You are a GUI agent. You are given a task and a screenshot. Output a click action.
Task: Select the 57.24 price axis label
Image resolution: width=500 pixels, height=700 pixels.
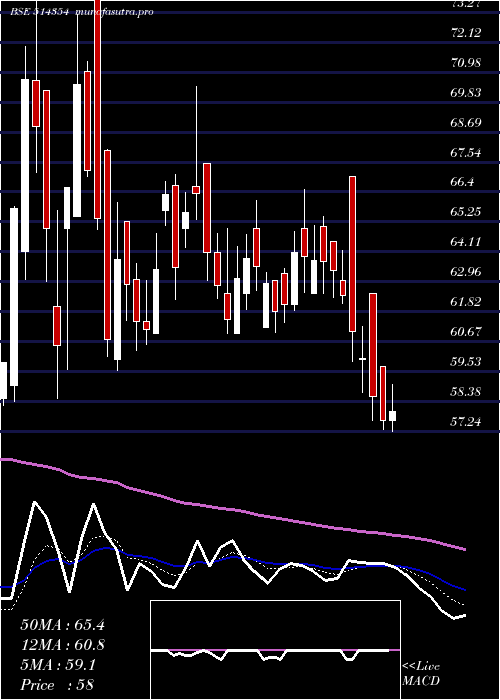coord(467,421)
